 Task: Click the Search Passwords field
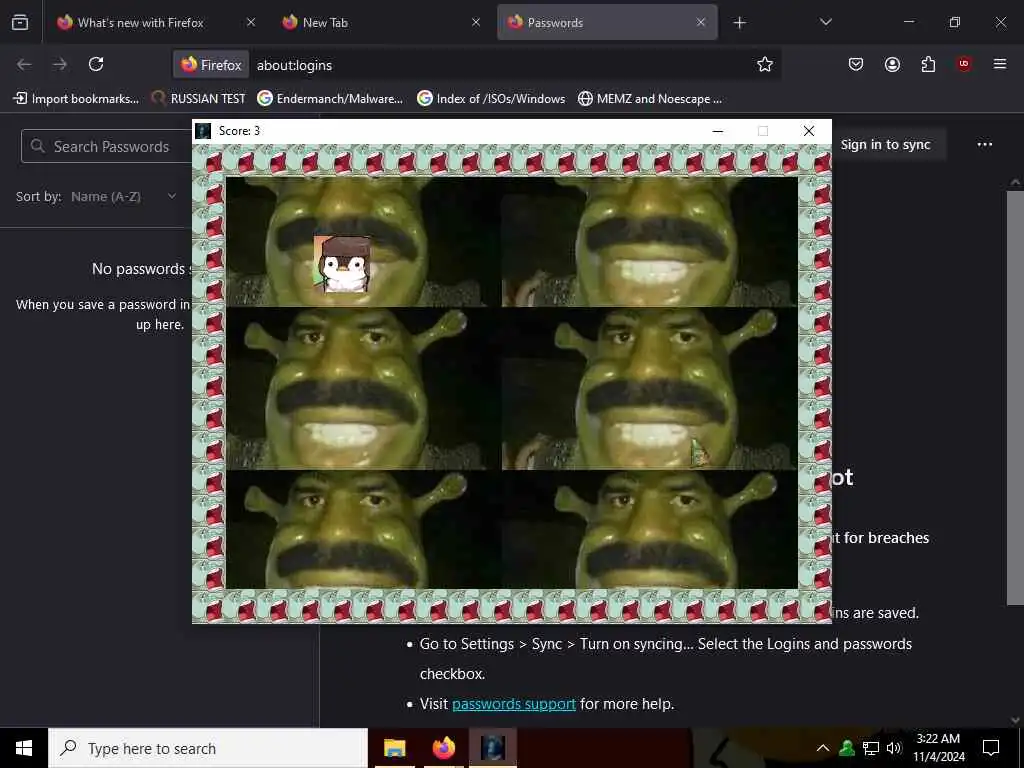[x=108, y=146]
